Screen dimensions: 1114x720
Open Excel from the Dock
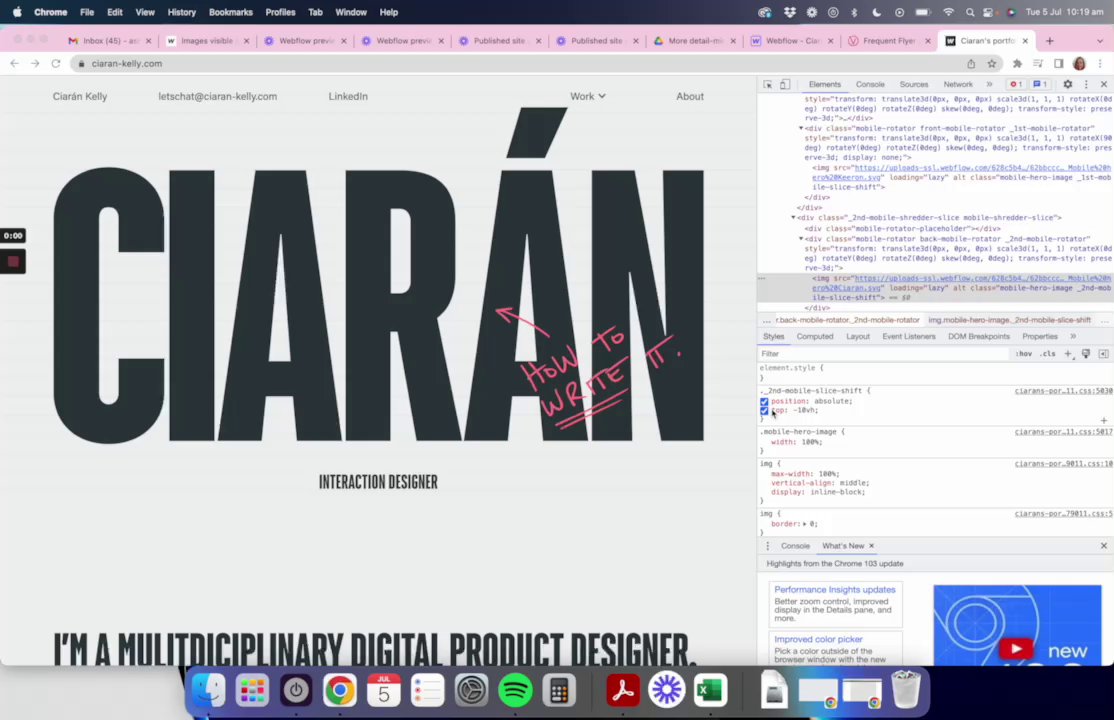coord(710,689)
